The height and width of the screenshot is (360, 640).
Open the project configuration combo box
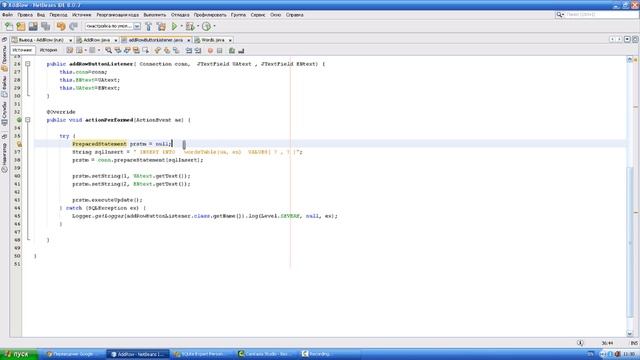coord(112,26)
